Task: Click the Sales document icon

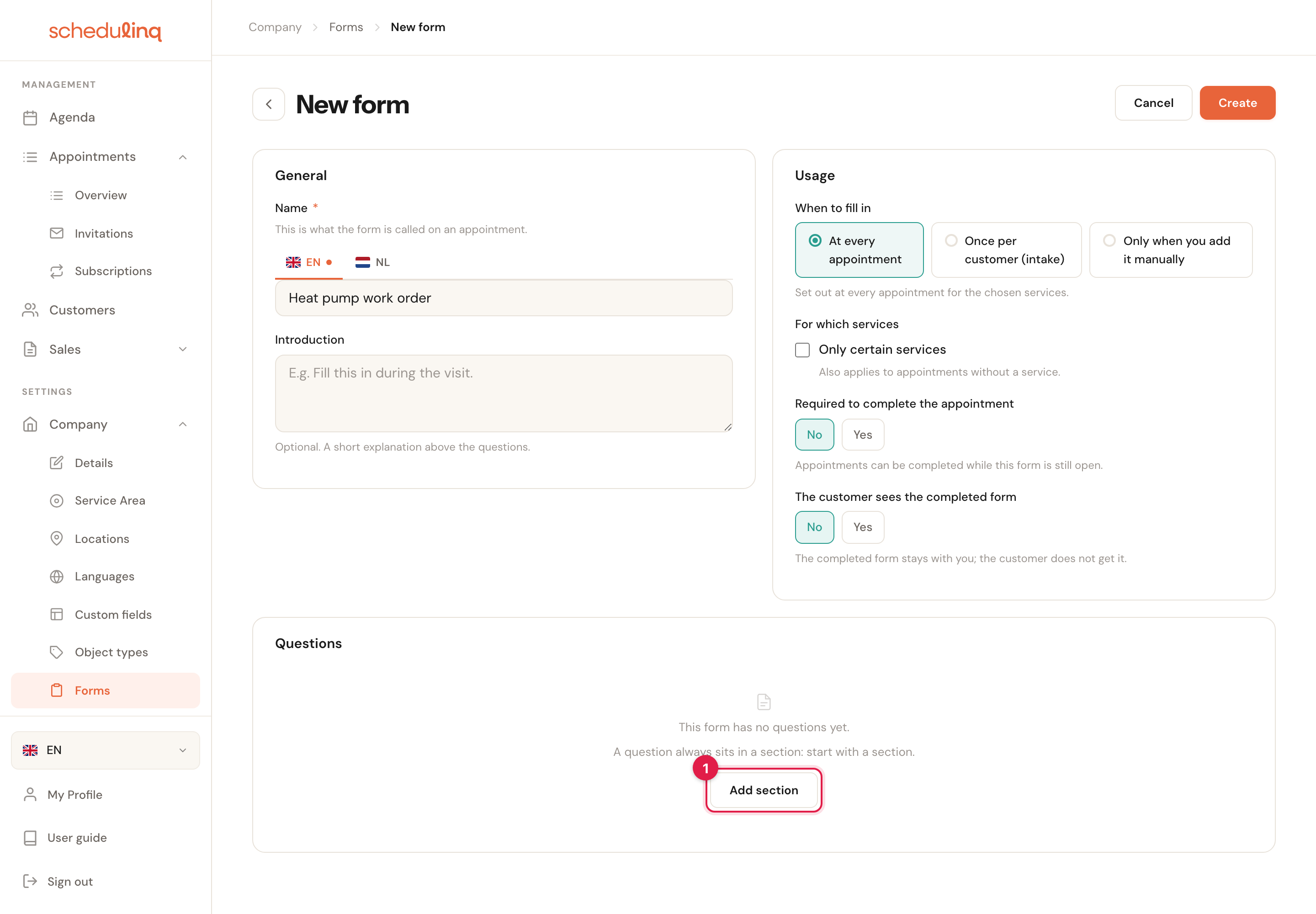Action: coord(30,349)
